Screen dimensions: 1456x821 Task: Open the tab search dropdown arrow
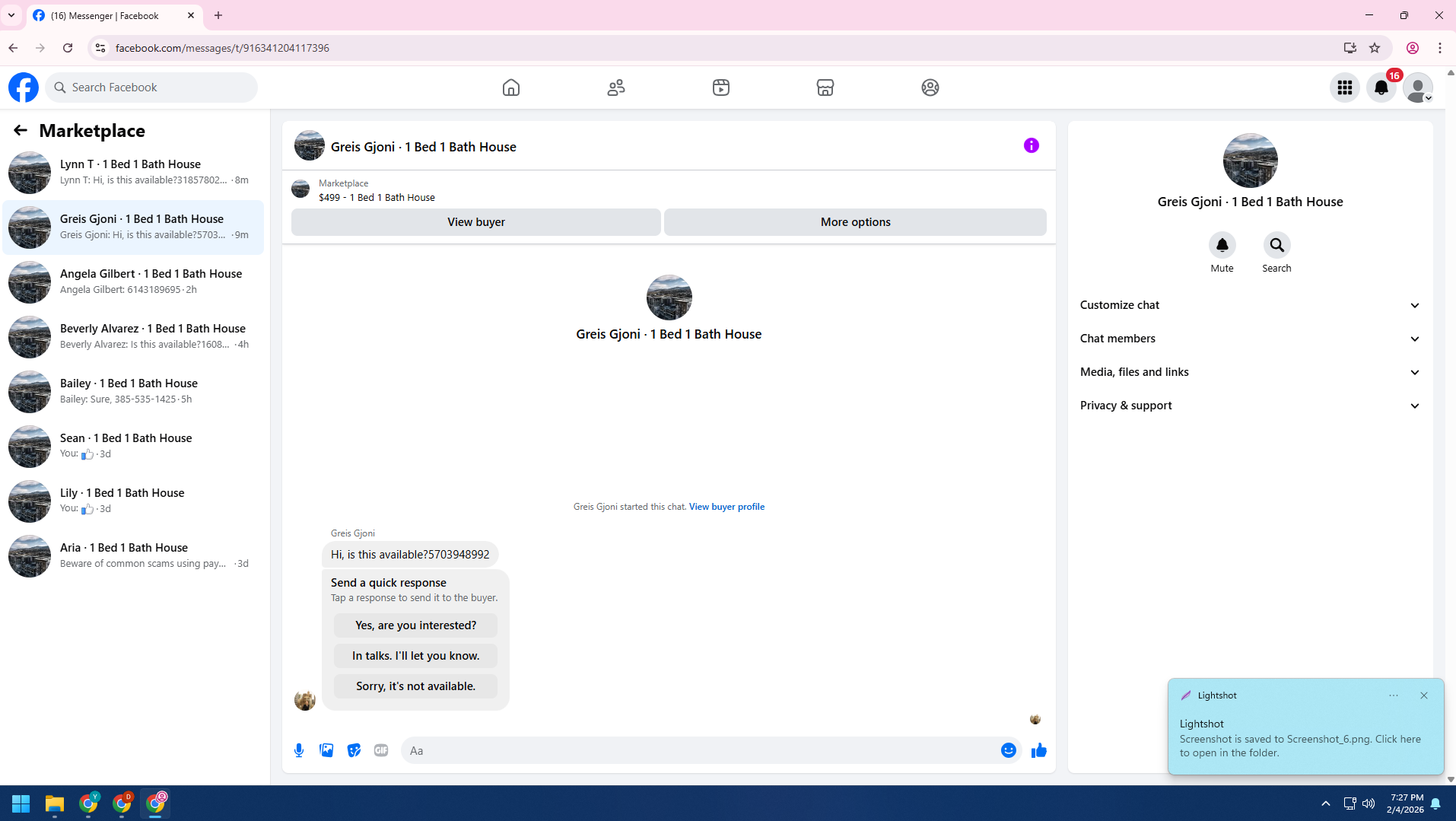11,15
